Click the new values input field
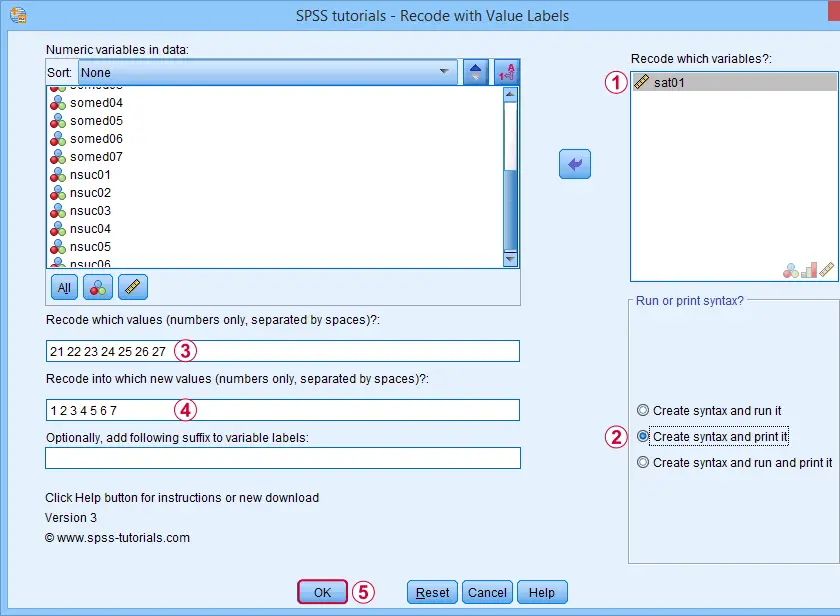 283,410
